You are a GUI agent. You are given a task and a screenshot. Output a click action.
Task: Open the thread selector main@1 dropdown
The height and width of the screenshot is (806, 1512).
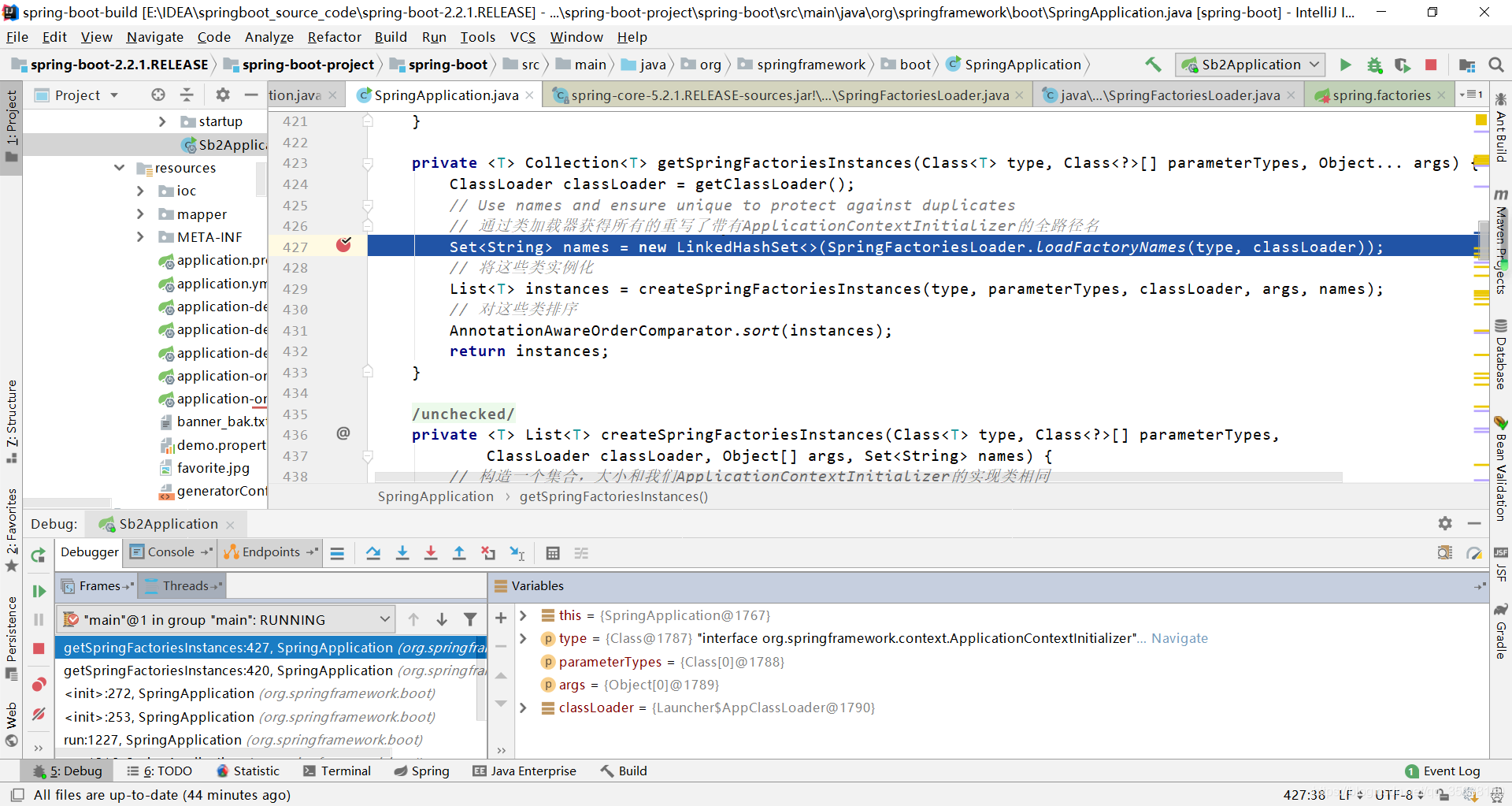tap(226, 619)
